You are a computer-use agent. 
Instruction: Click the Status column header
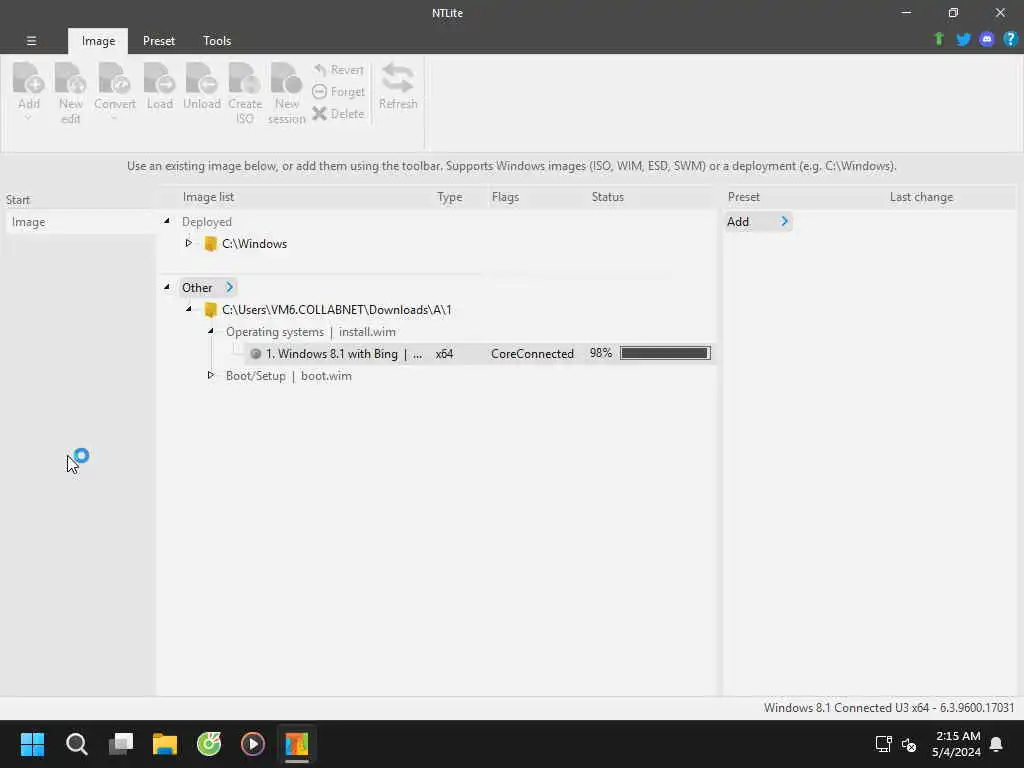[x=607, y=197]
